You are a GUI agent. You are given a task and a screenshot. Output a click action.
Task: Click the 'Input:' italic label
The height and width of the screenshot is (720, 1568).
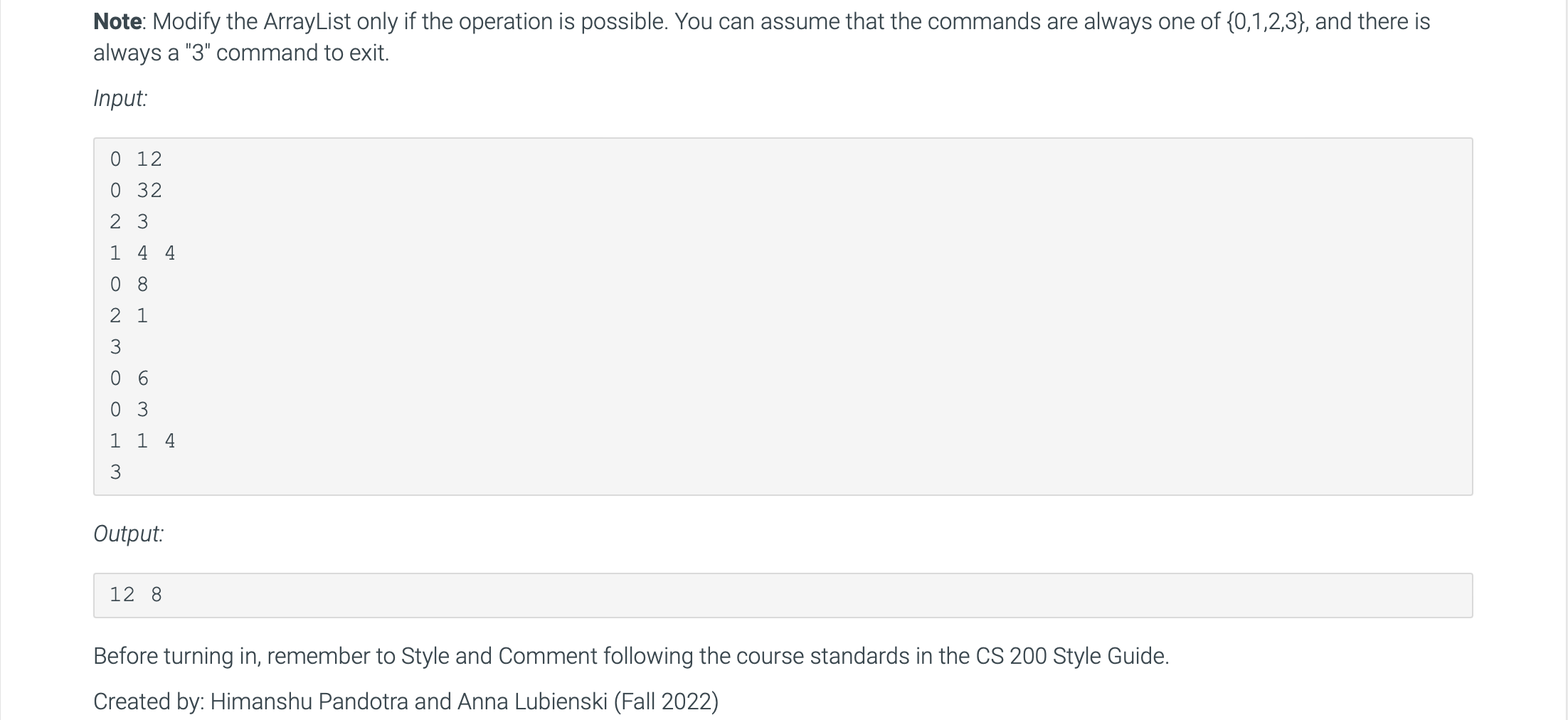(x=120, y=98)
